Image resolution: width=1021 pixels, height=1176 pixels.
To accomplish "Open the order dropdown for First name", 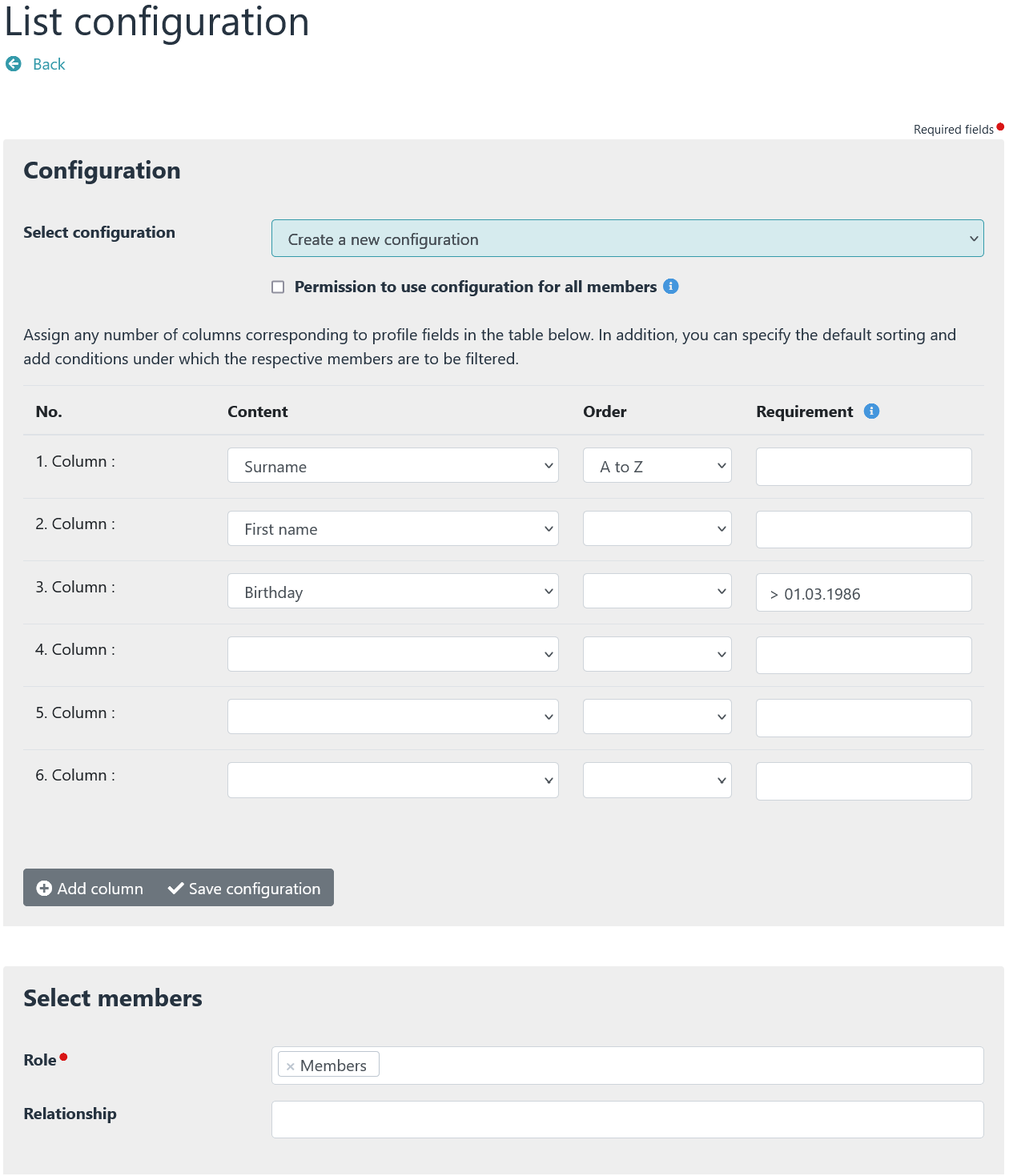I will click(x=657, y=528).
